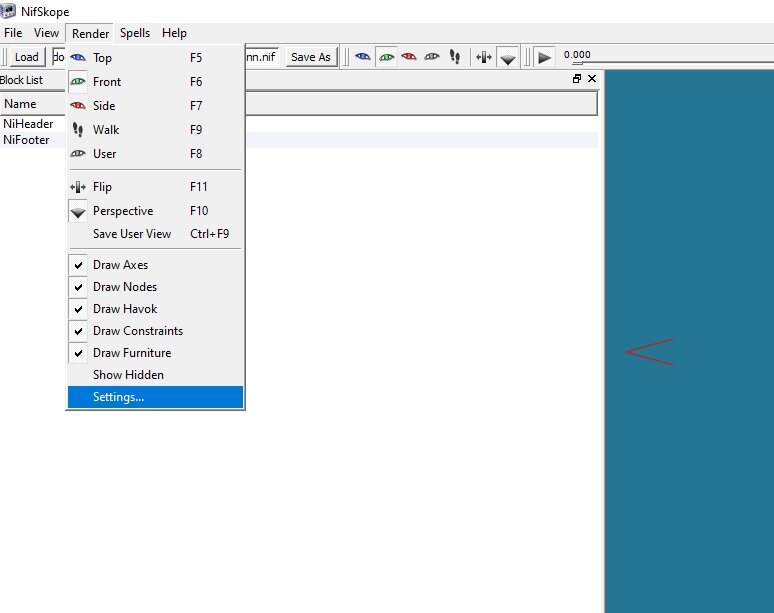Start animation with the play button
Screen dimensions: 774x613
[544, 57]
